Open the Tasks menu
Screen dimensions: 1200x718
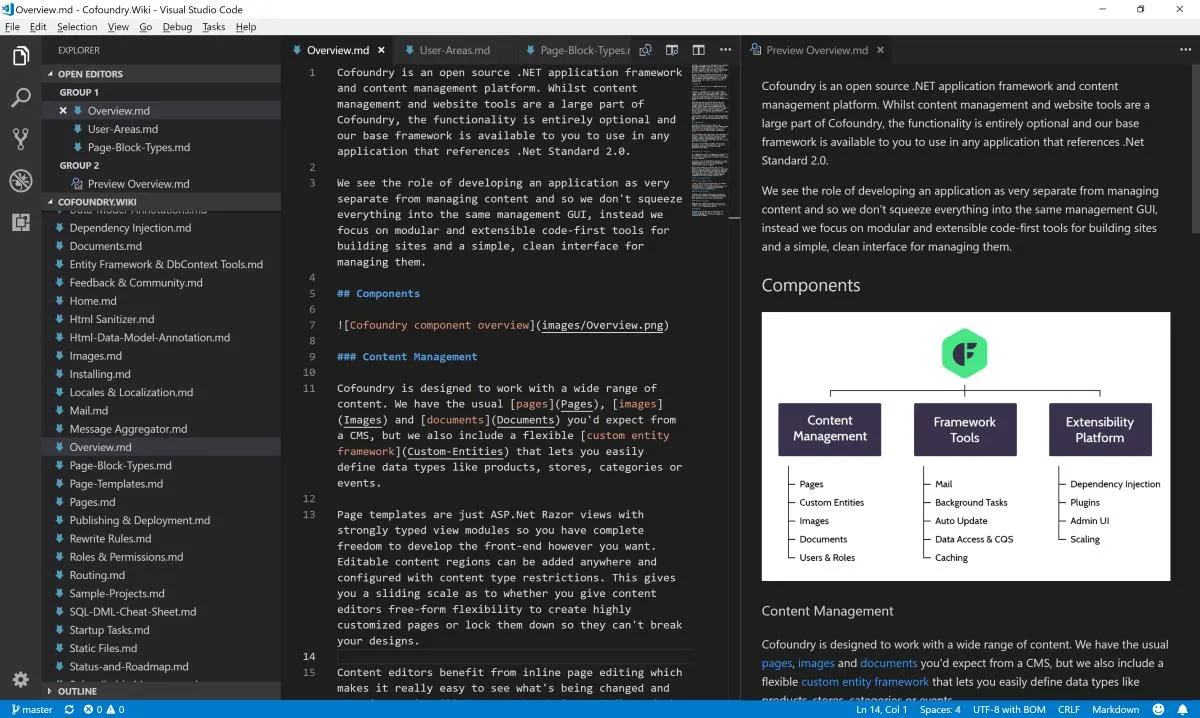click(214, 27)
